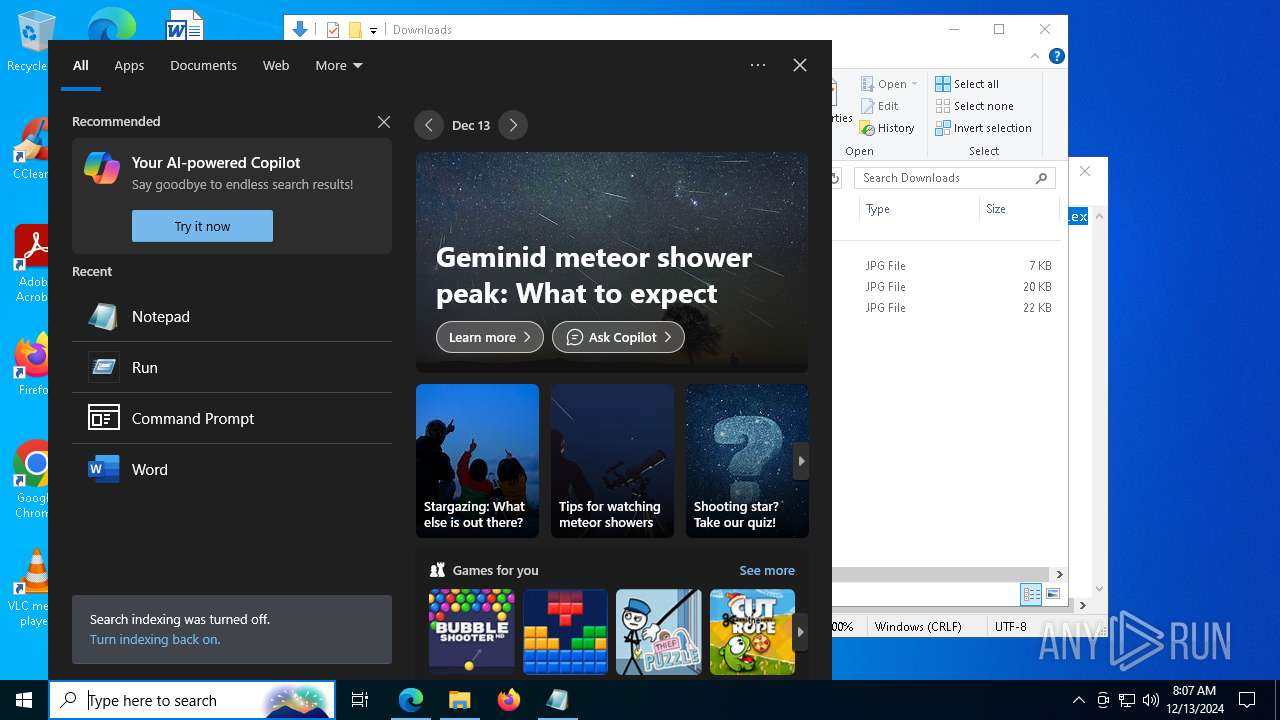Open Firefox from taskbar
This screenshot has height=720, width=1280.
[x=509, y=700]
